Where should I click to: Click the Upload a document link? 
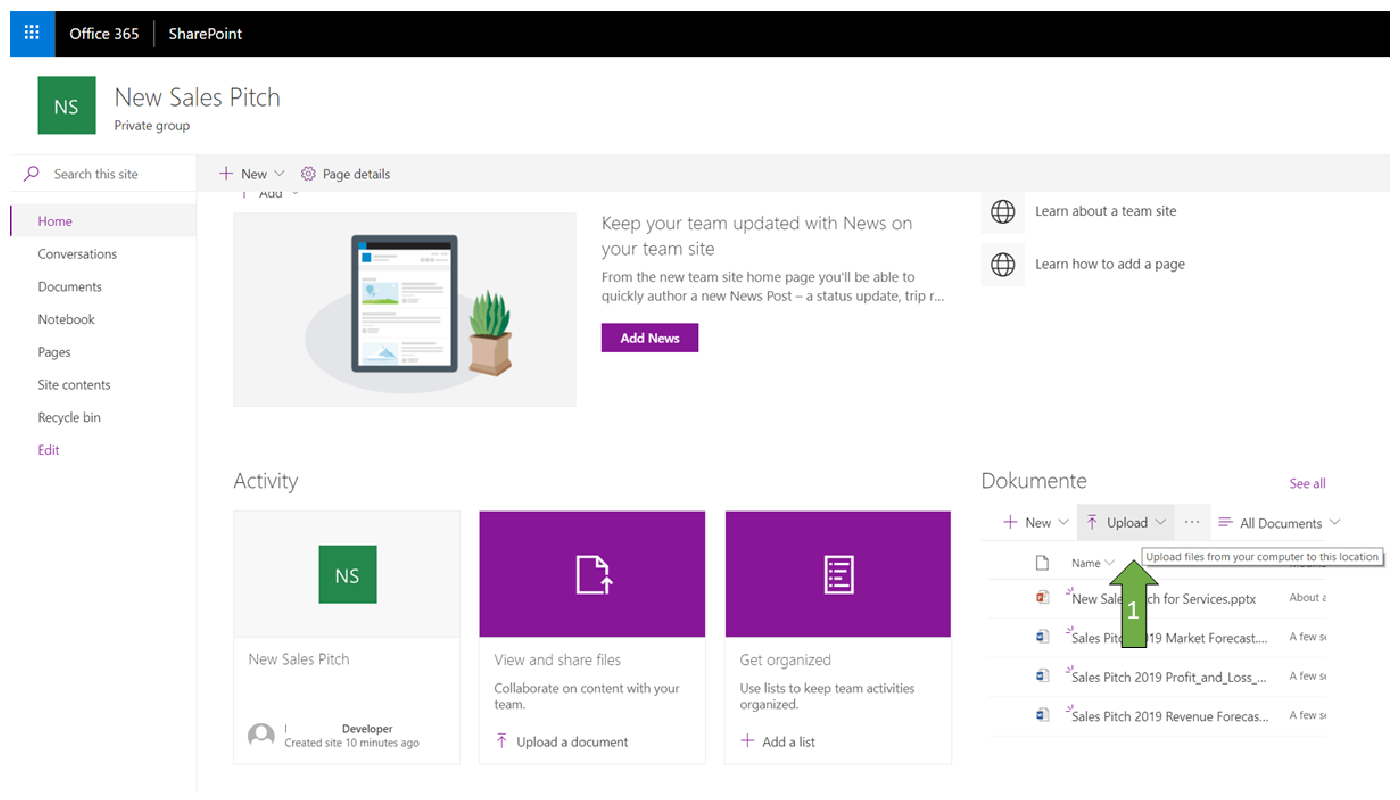click(x=572, y=742)
